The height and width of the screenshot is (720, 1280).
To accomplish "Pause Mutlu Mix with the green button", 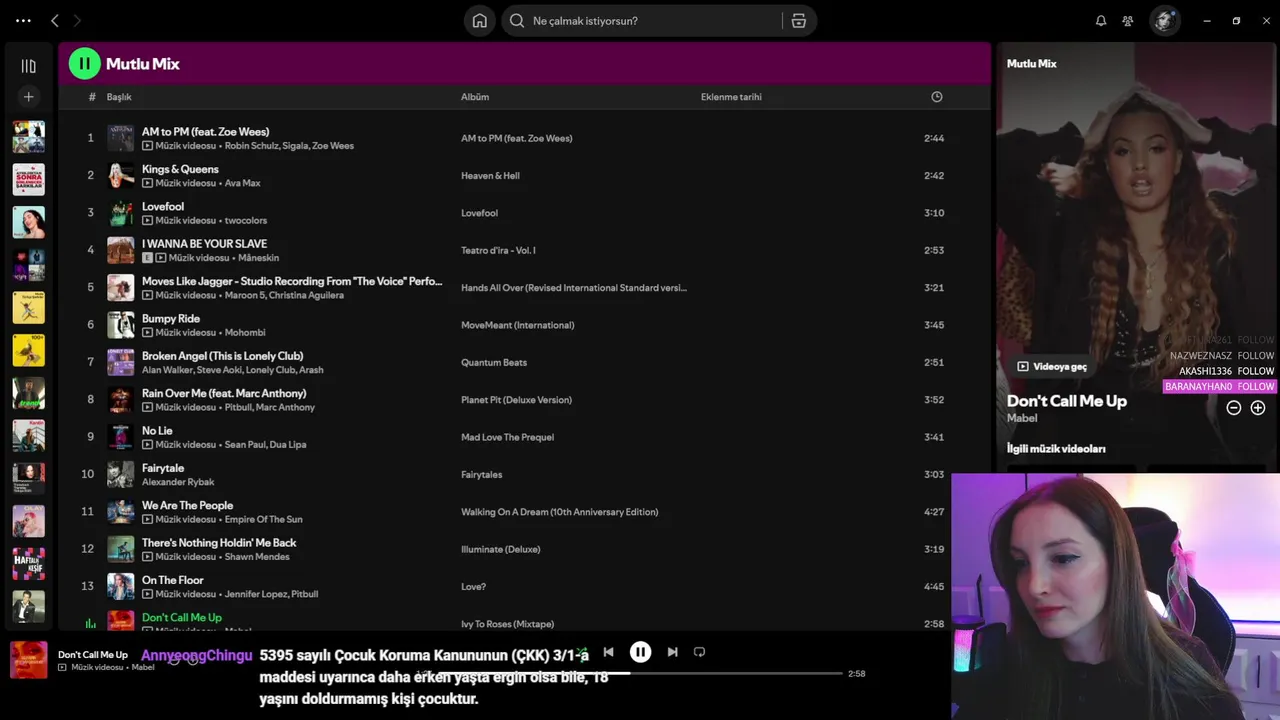I will pos(84,63).
